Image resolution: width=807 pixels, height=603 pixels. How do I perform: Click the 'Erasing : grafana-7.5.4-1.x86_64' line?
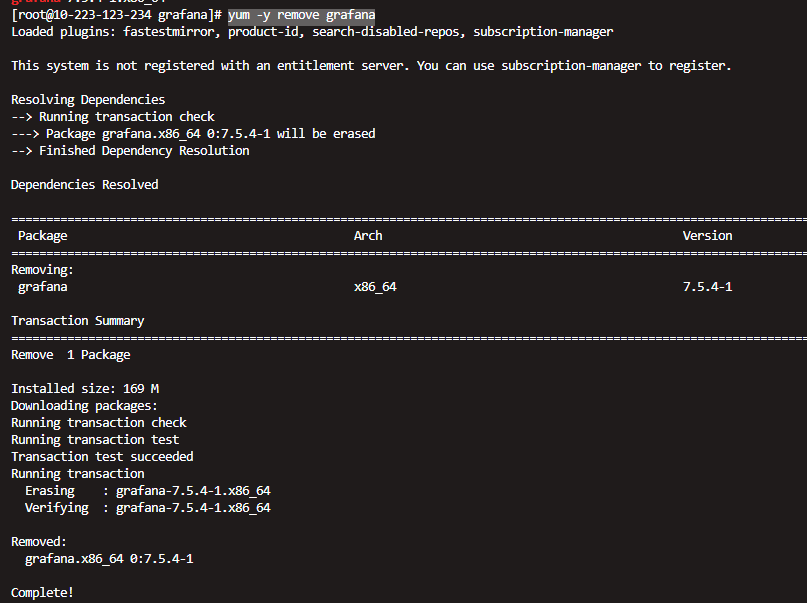148,490
